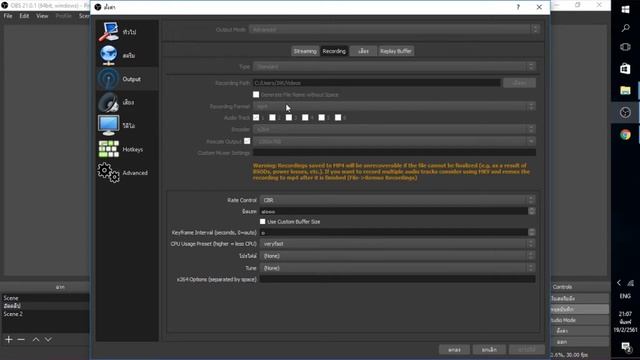Show hidden tray icons chevron
This screenshot has height=360, width=640.
(x=619, y=282)
